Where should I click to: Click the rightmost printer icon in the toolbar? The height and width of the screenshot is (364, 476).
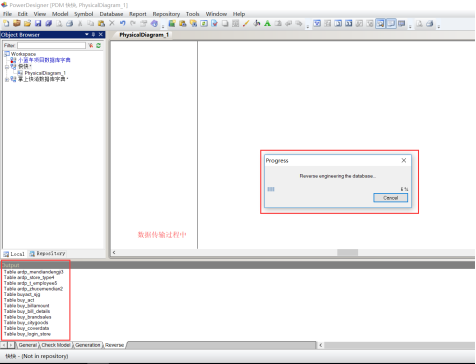430,23
